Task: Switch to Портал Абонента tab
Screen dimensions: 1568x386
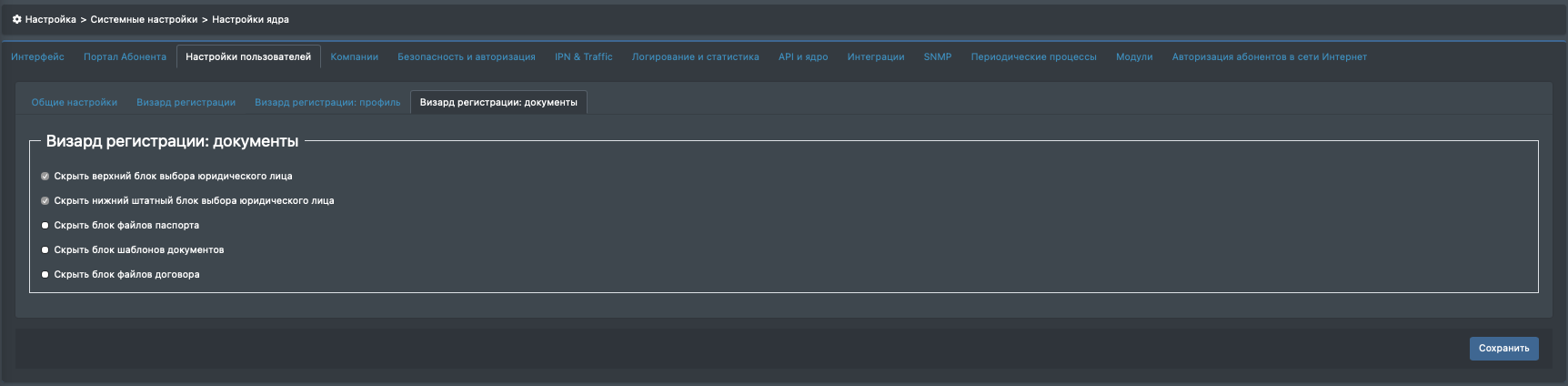Action: tap(125, 56)
